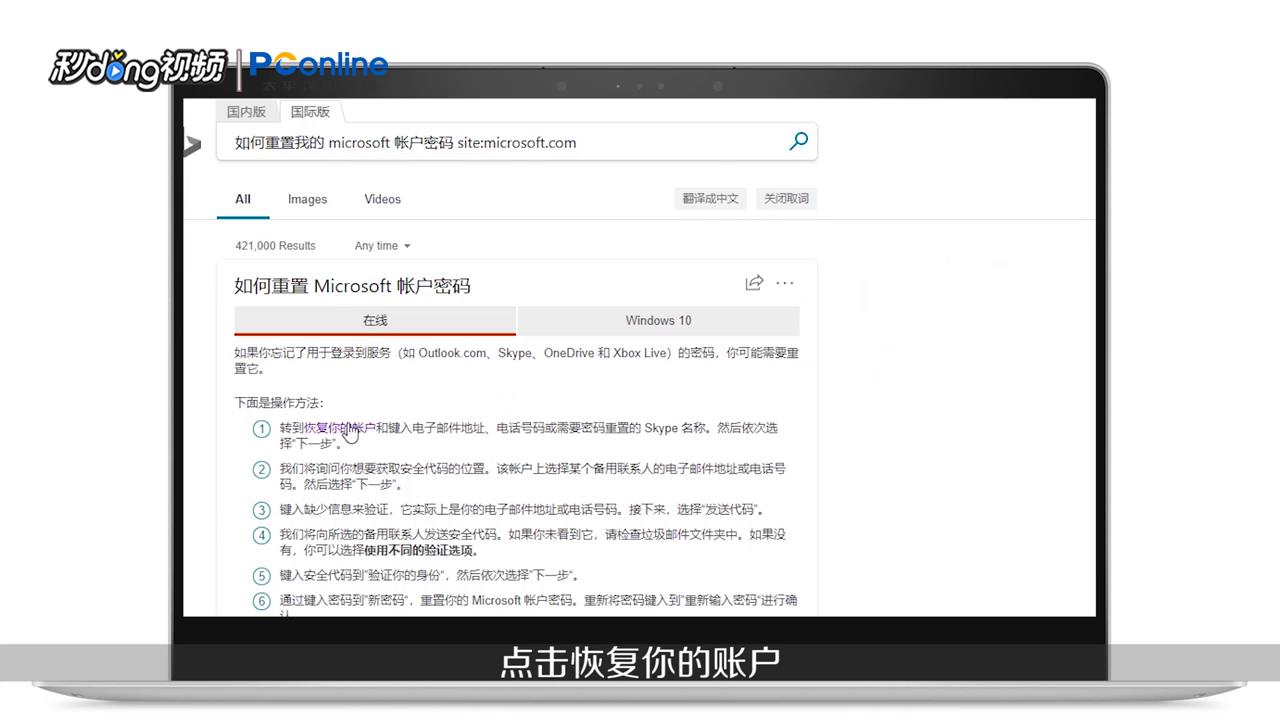The height and width of the screenshot is (720, 1280).
Task: Click the Bing logo beside the search box
Action: pyautogui.click(x=192, y=146)
